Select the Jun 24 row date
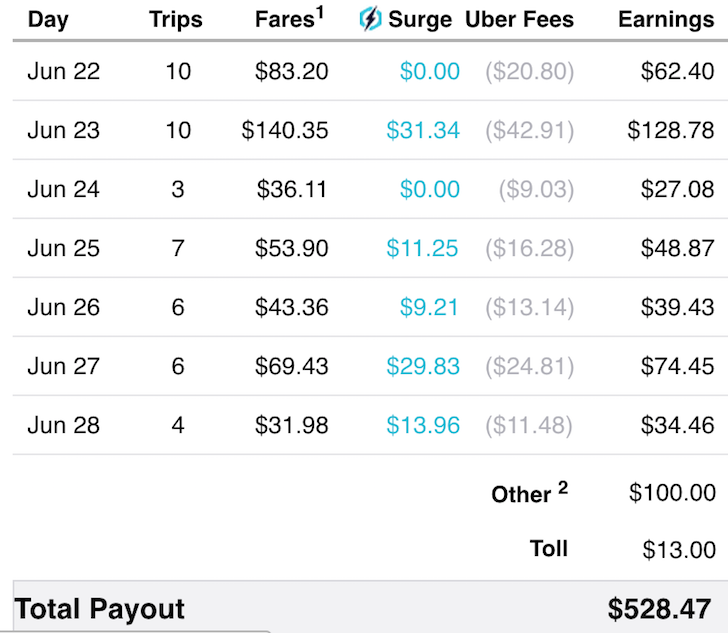The width and height of the screenshot is (728, 633). tap(64, 189)
